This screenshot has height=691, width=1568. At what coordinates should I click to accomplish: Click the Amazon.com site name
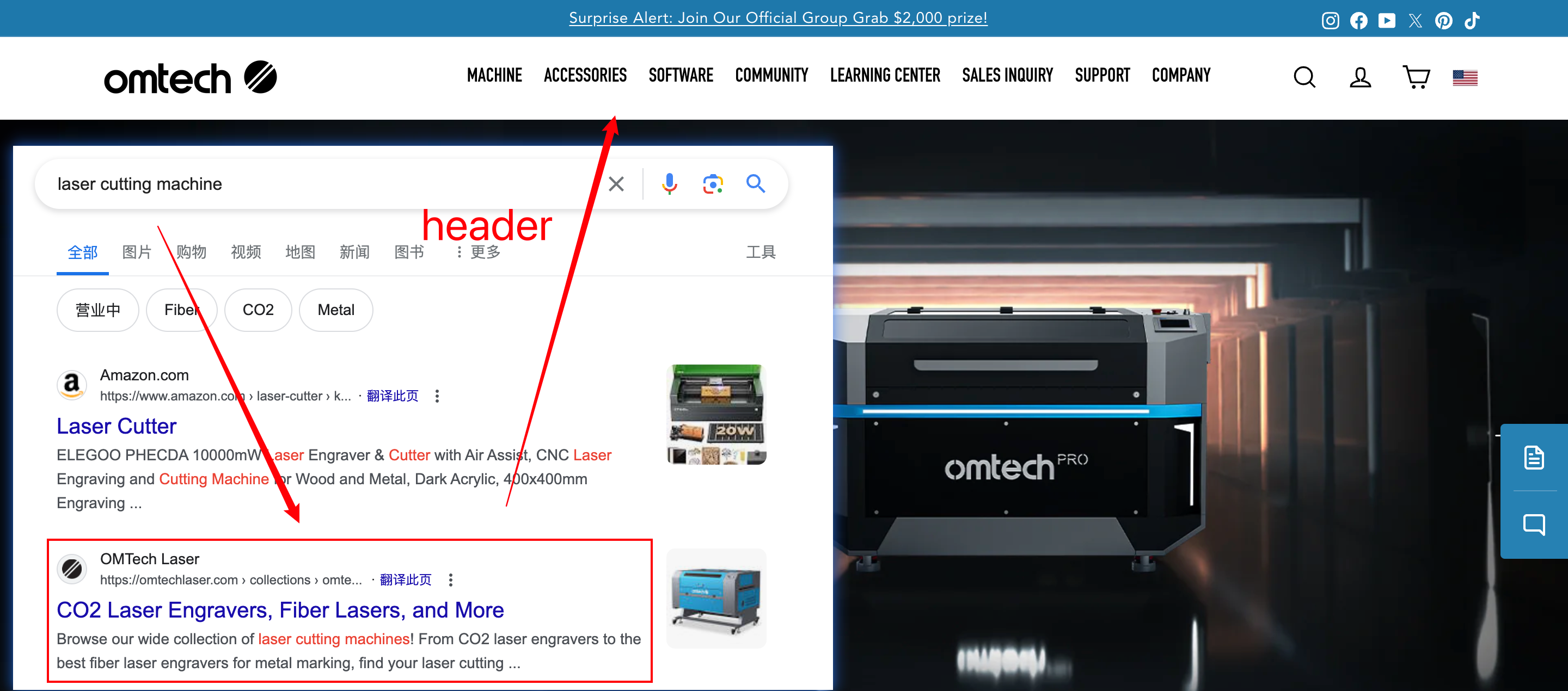coord(144,375)
